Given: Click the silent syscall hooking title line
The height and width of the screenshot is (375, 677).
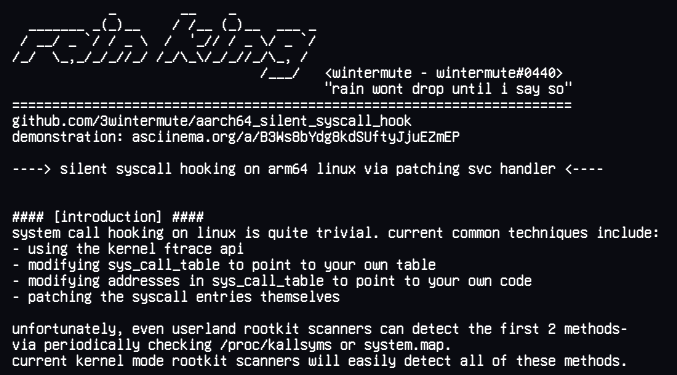Looking at the screenshot, I should (x=307, y=169).
